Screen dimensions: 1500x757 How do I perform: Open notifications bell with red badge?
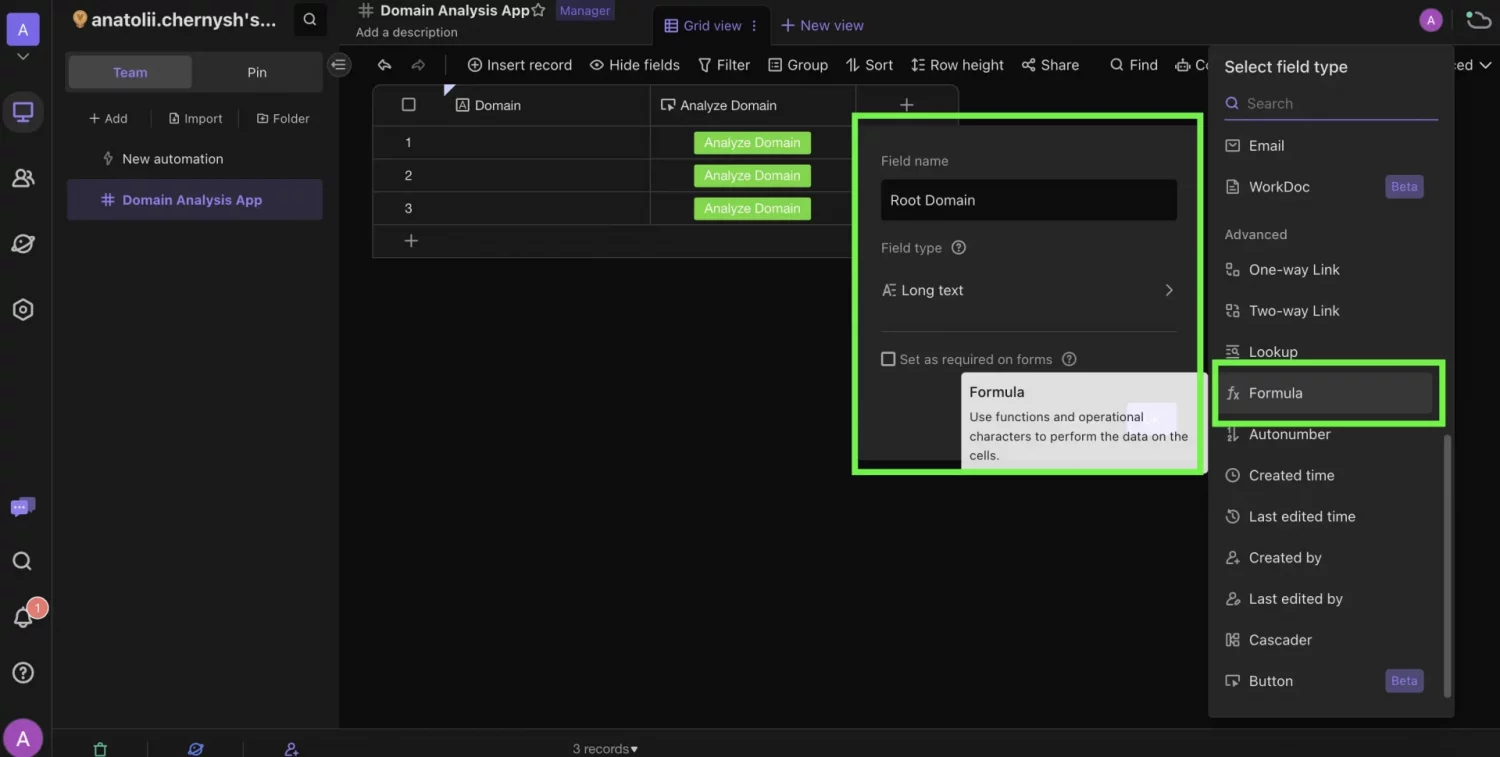point(23,617)
